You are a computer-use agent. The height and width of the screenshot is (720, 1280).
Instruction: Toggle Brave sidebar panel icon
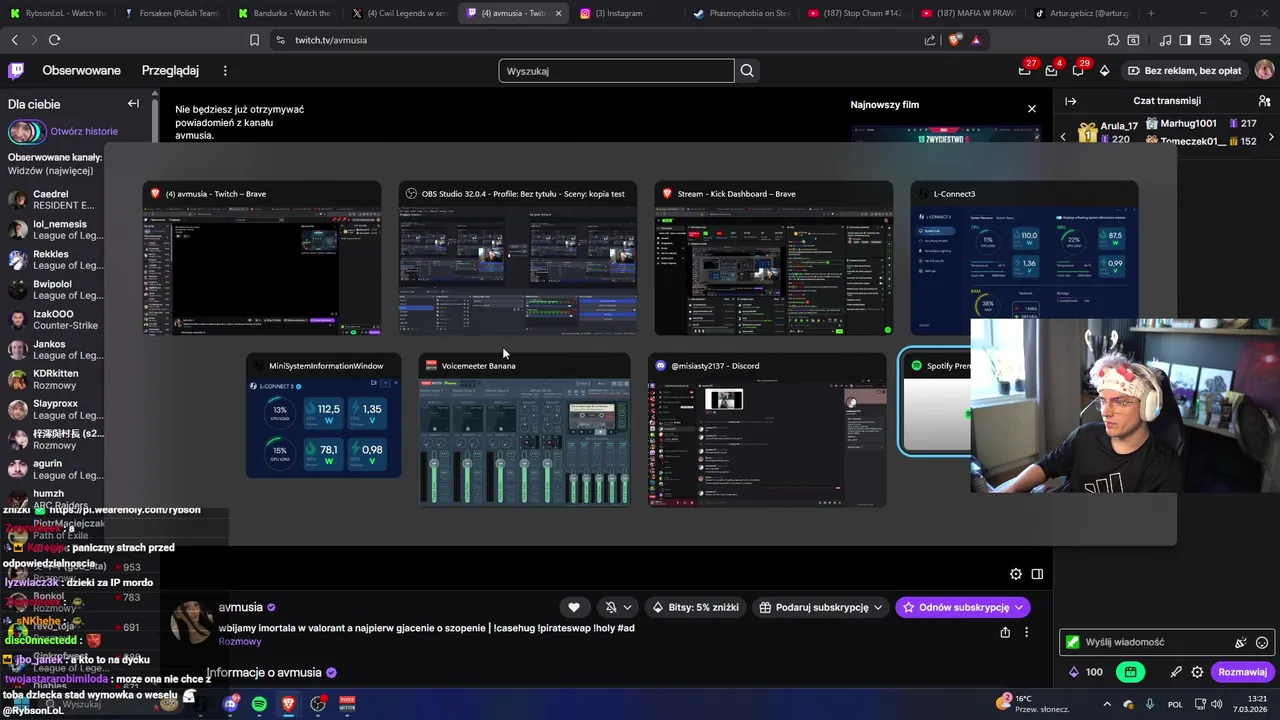pos(1185,40)
